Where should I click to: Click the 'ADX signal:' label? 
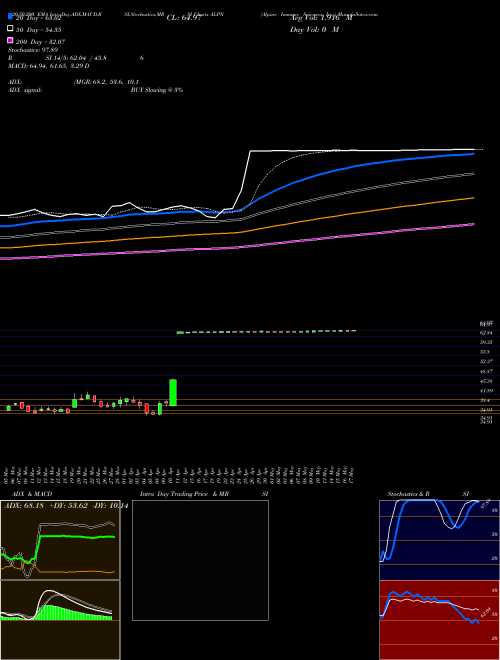click(x=25, y=90)
